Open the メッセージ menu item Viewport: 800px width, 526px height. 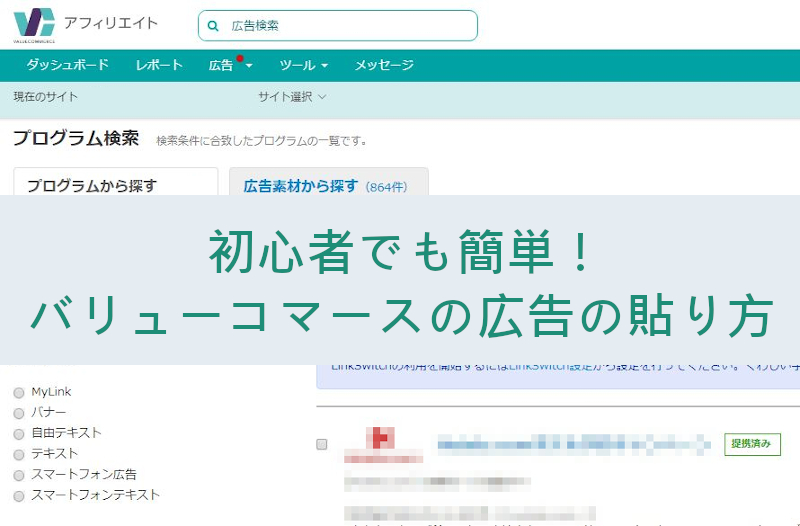point(384,65)
